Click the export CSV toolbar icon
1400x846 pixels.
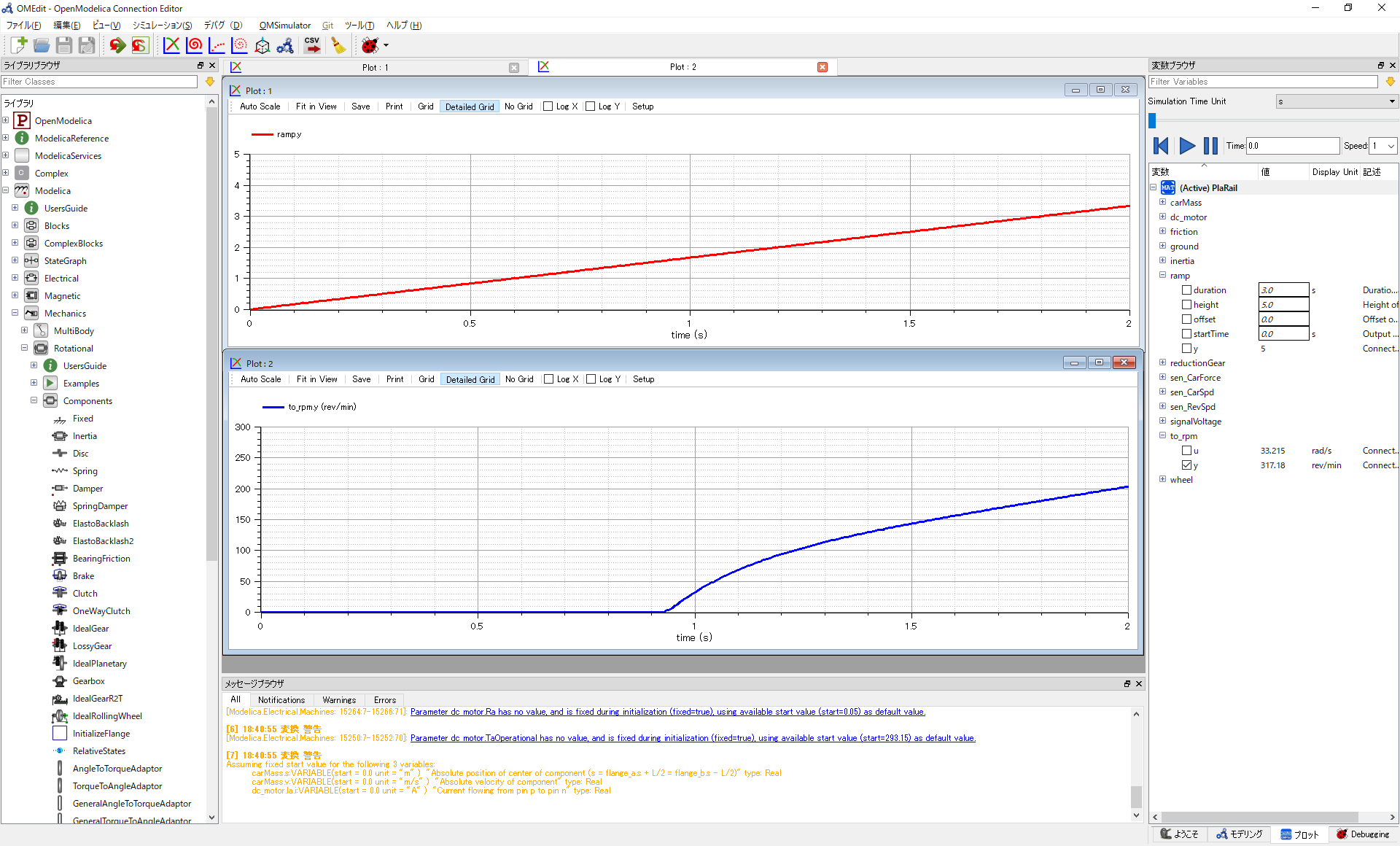(312, 45)
